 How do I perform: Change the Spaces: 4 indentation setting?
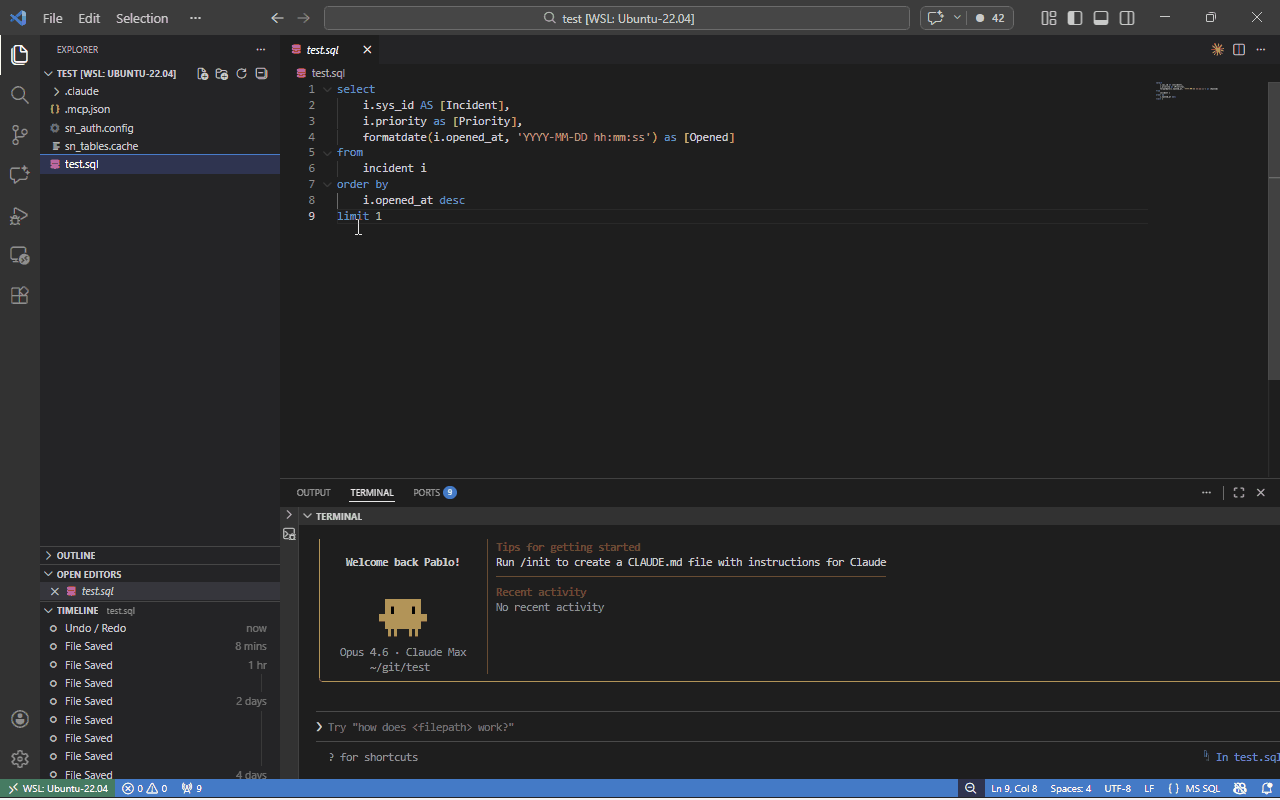click(1071, 788)
